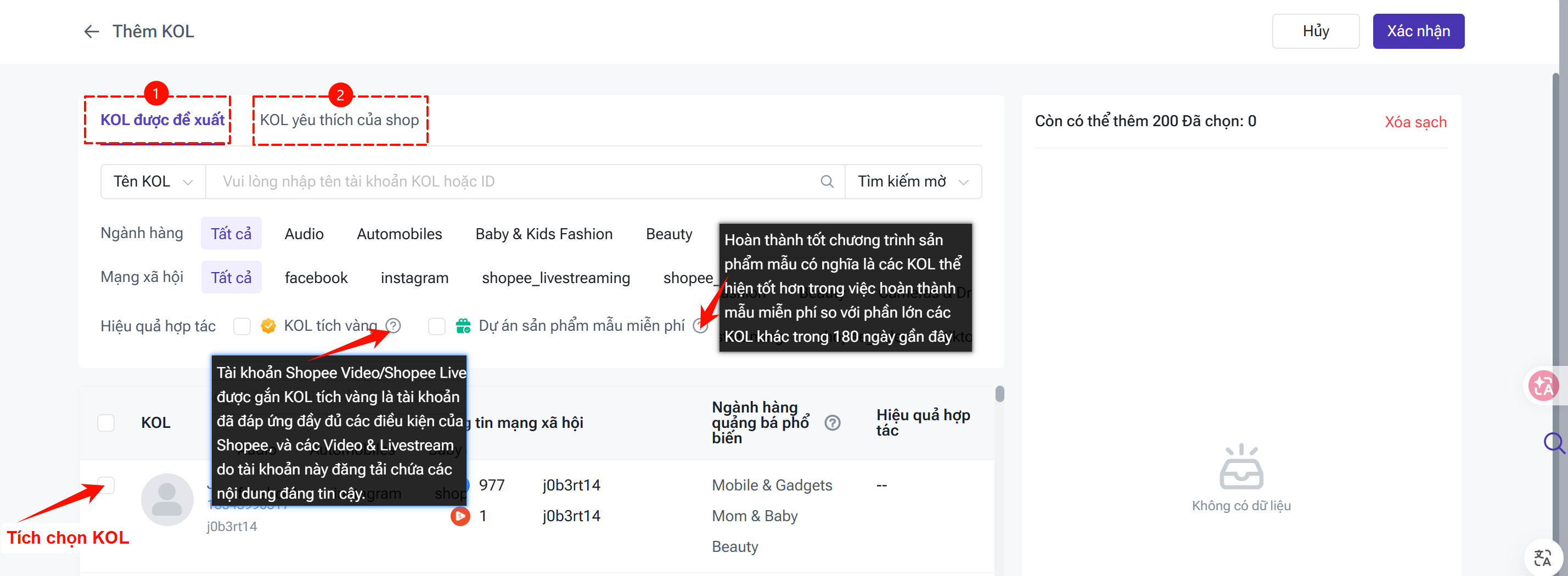Screen dimensions: 1568x576
Task: Open help icon next to KOL tích vàng
Action: [393, 326]
